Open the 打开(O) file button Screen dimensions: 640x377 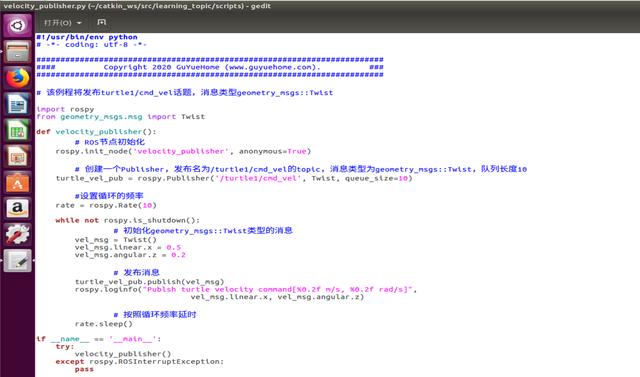(58, 23)
